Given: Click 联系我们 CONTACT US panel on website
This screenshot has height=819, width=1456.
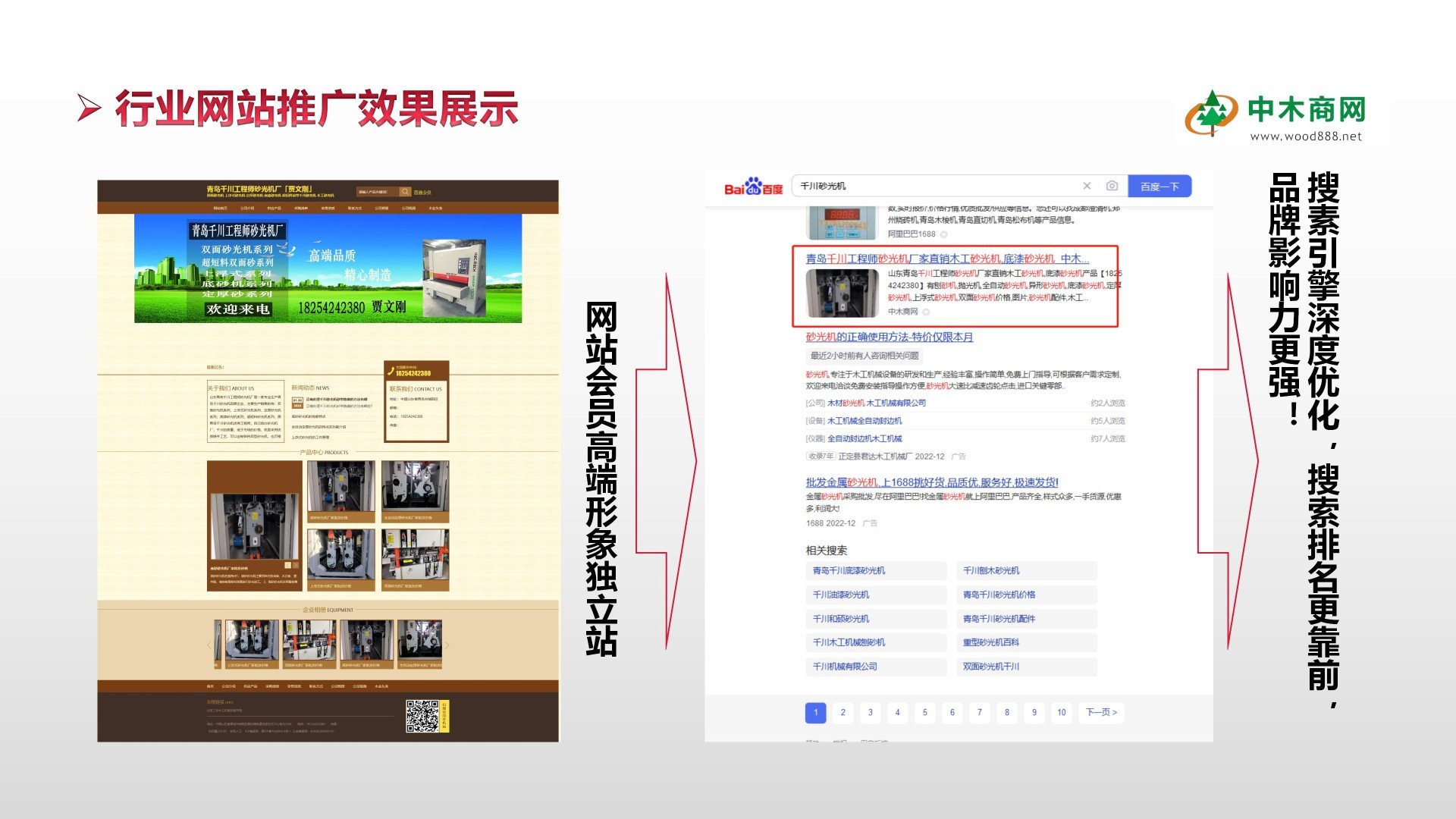Looking at the screenshot, I should [416, 402].
